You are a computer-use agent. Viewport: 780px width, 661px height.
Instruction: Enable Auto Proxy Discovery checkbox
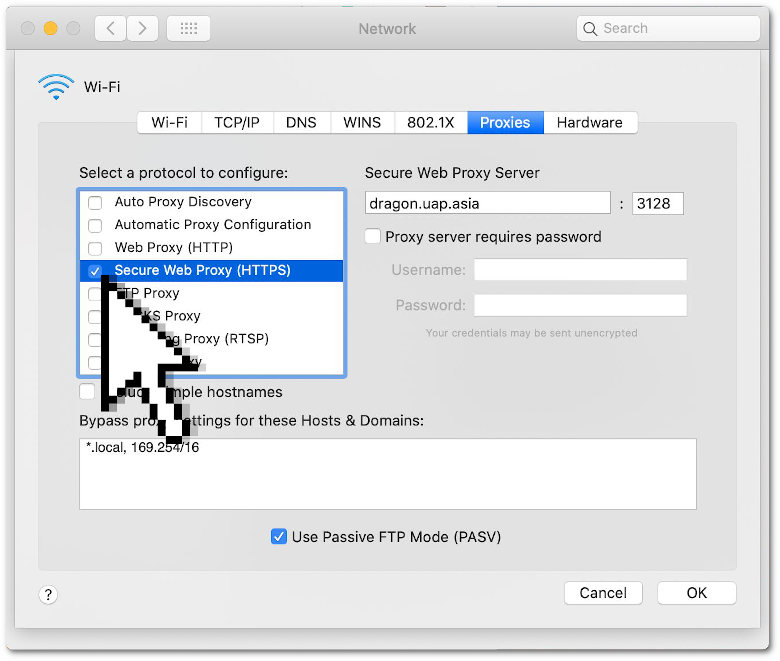(x=95, y=202)
